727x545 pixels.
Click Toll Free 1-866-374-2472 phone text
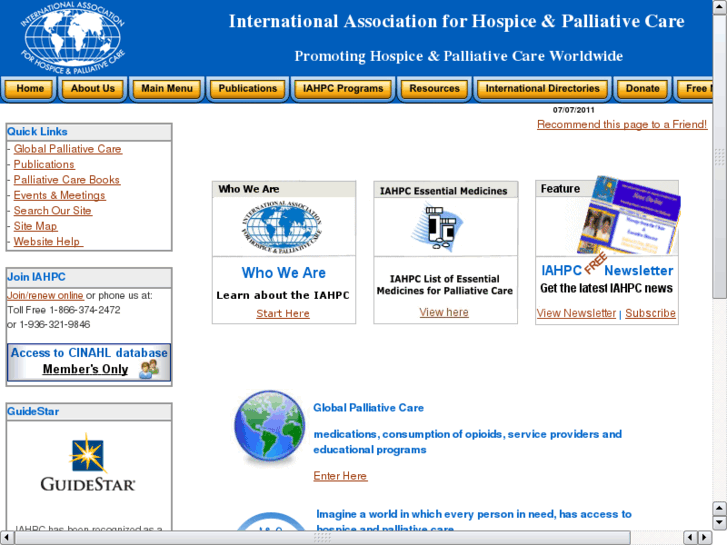coord(64,310)
